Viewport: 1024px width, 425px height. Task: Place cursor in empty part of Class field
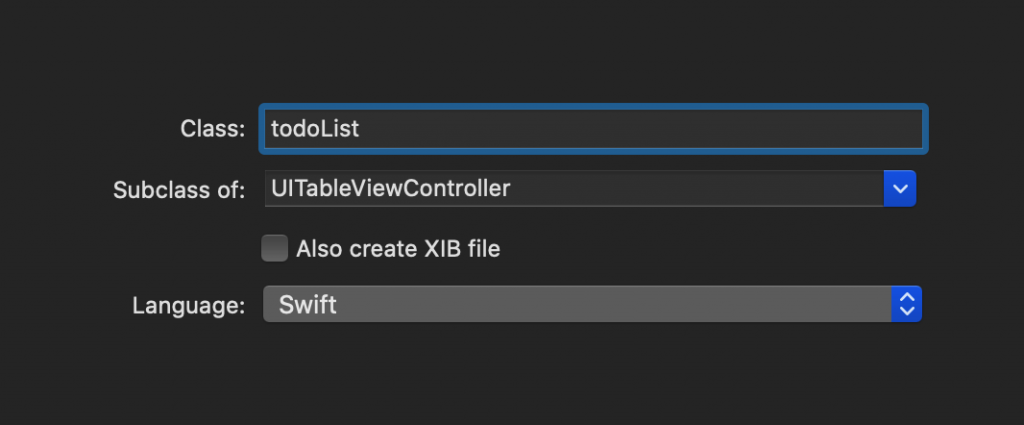(x=650, y=129)
